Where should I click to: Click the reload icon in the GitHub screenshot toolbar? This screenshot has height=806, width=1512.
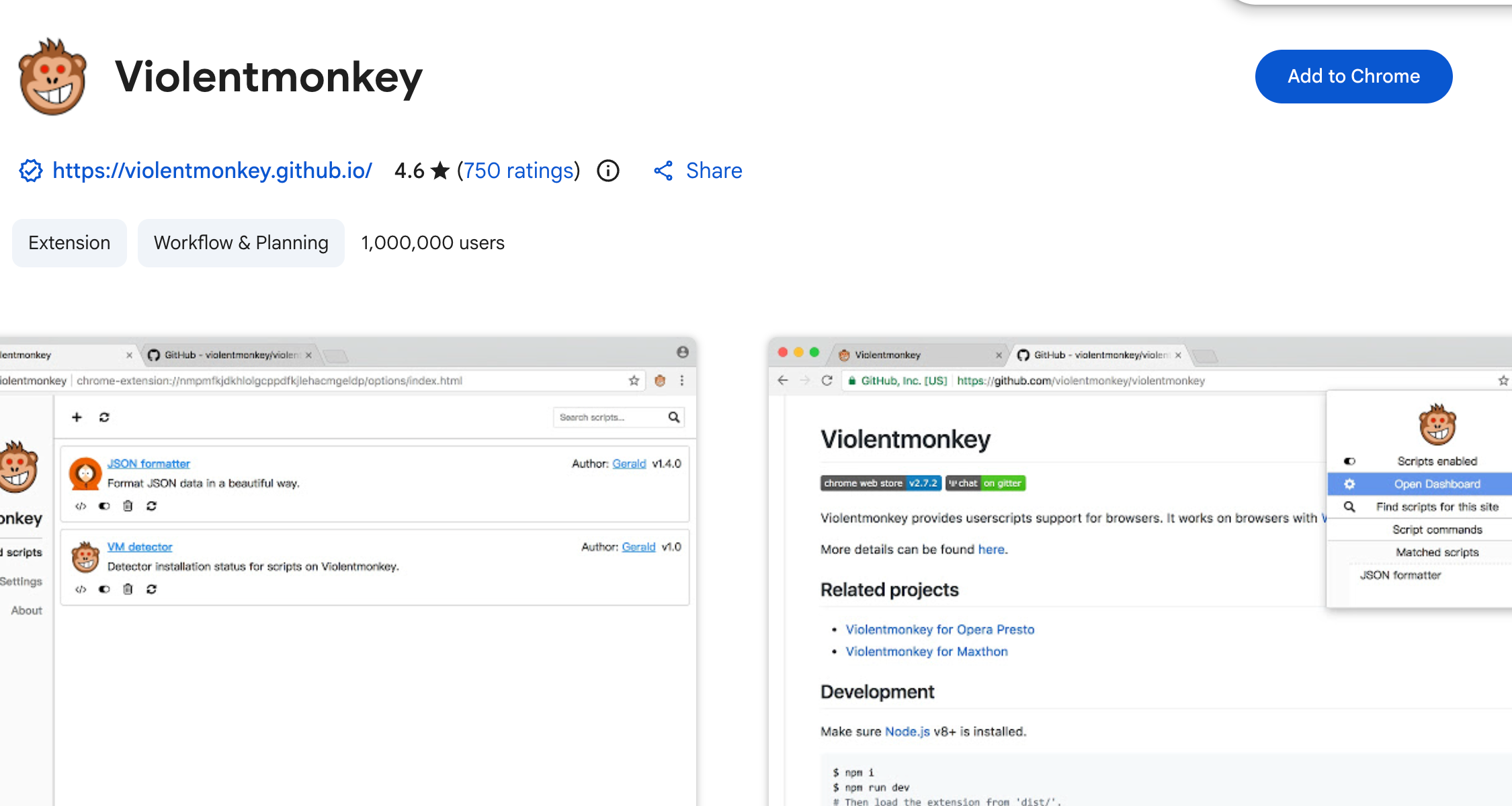tap(827, 381)
